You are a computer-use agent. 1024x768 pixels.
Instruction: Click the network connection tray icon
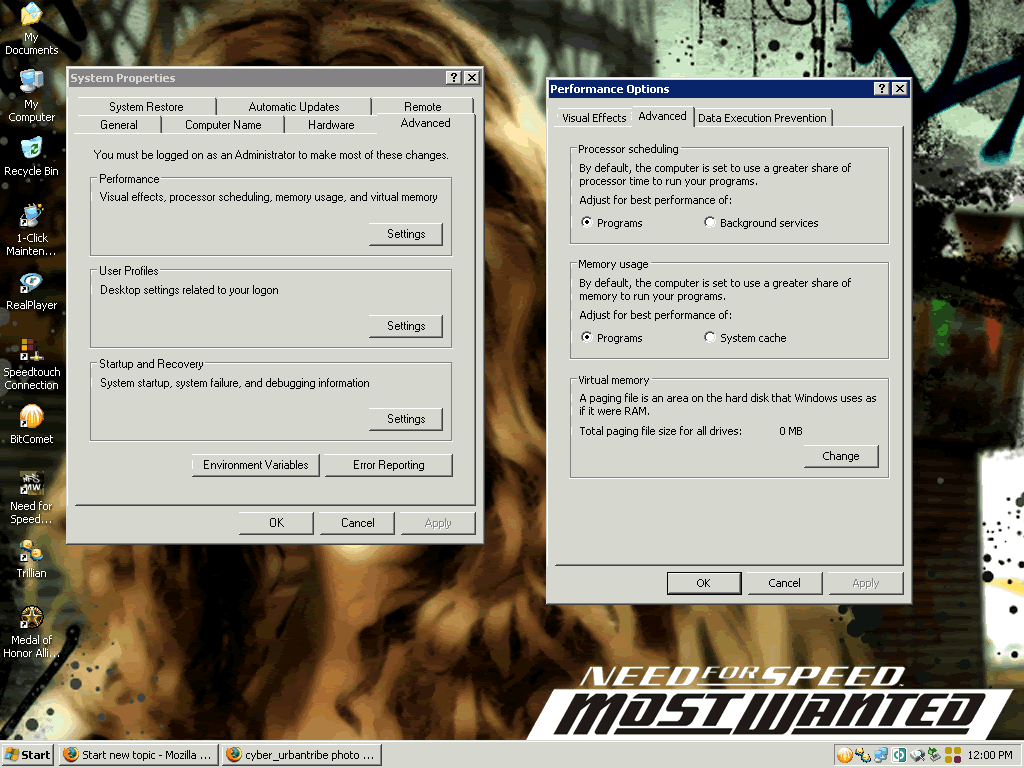(881, 755)
